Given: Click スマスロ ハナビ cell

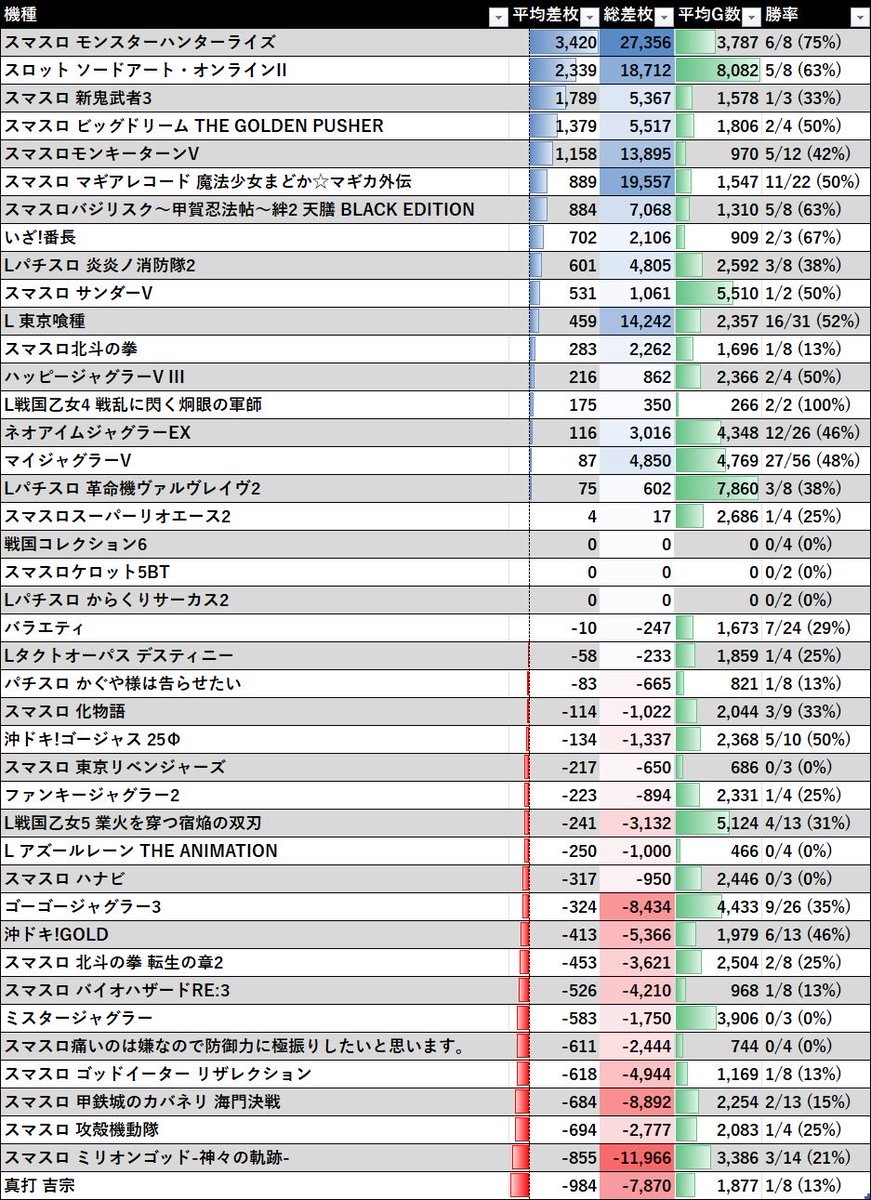Looking at the screenshot, I should pyautogui.click(x=255, y=880).
